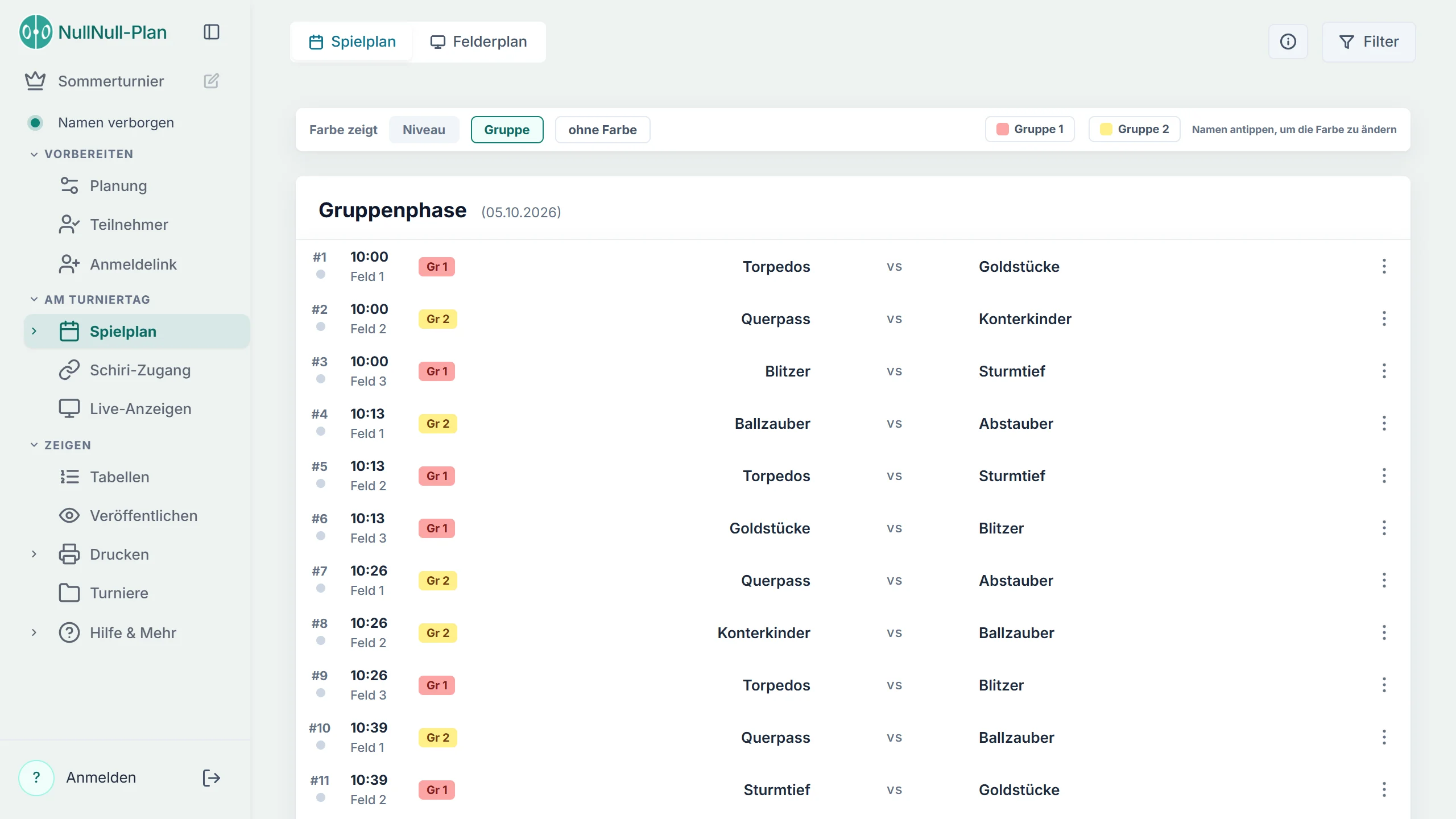This screenshot has width=1456, height=819.
Task: Open Teilnehmer in the sidebar
Action: tap(136, 225)
